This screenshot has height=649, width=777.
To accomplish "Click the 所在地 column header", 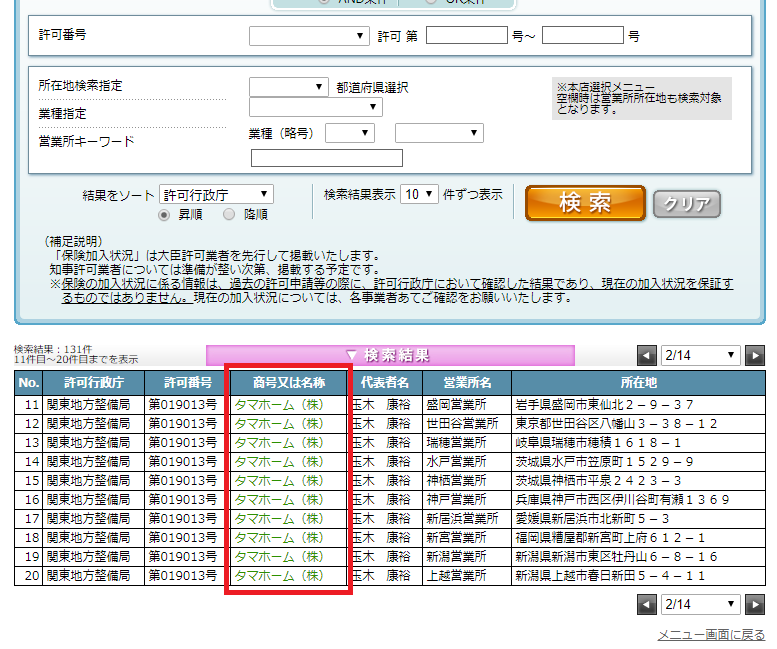I will click(x=638, y=382).
